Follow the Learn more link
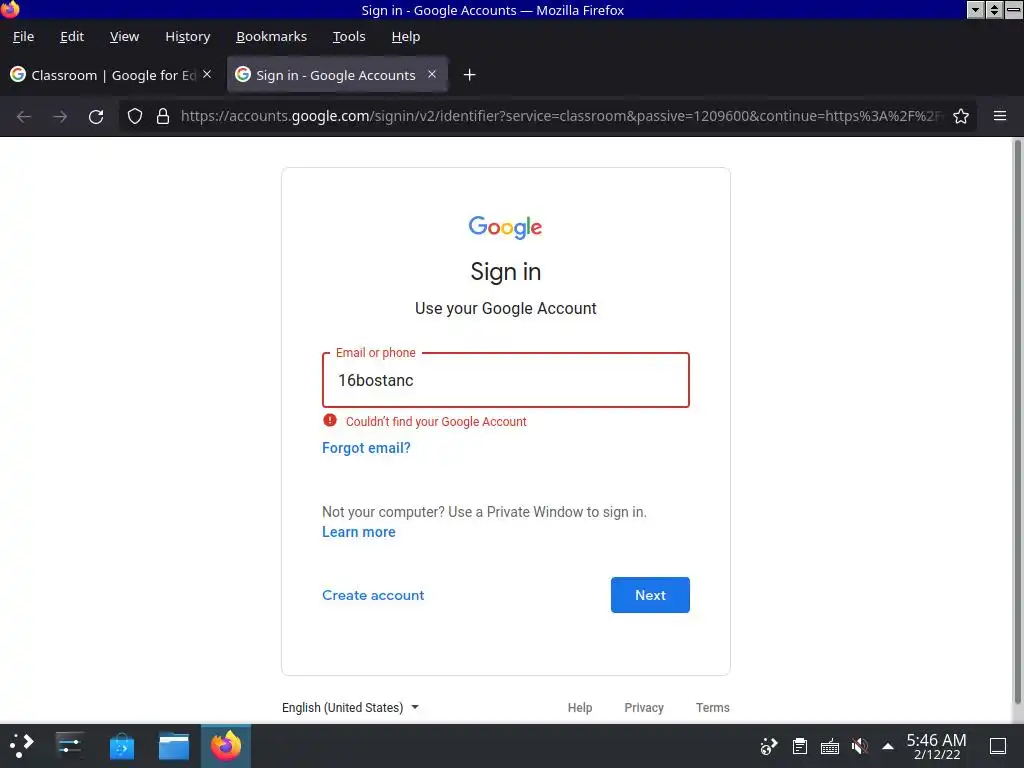Viewport: 1024px width, 768px height. coord(359,532)
